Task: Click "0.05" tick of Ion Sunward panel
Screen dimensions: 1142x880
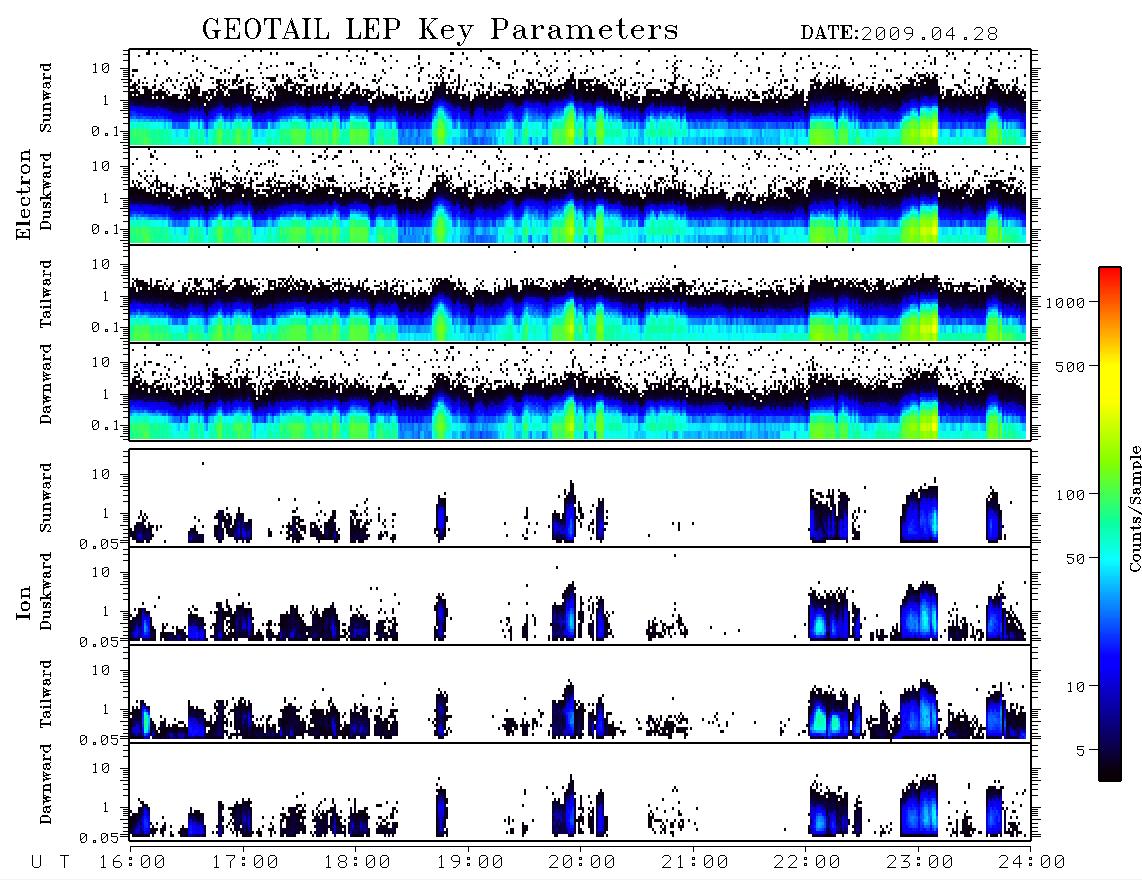Action: coord(99,543)
